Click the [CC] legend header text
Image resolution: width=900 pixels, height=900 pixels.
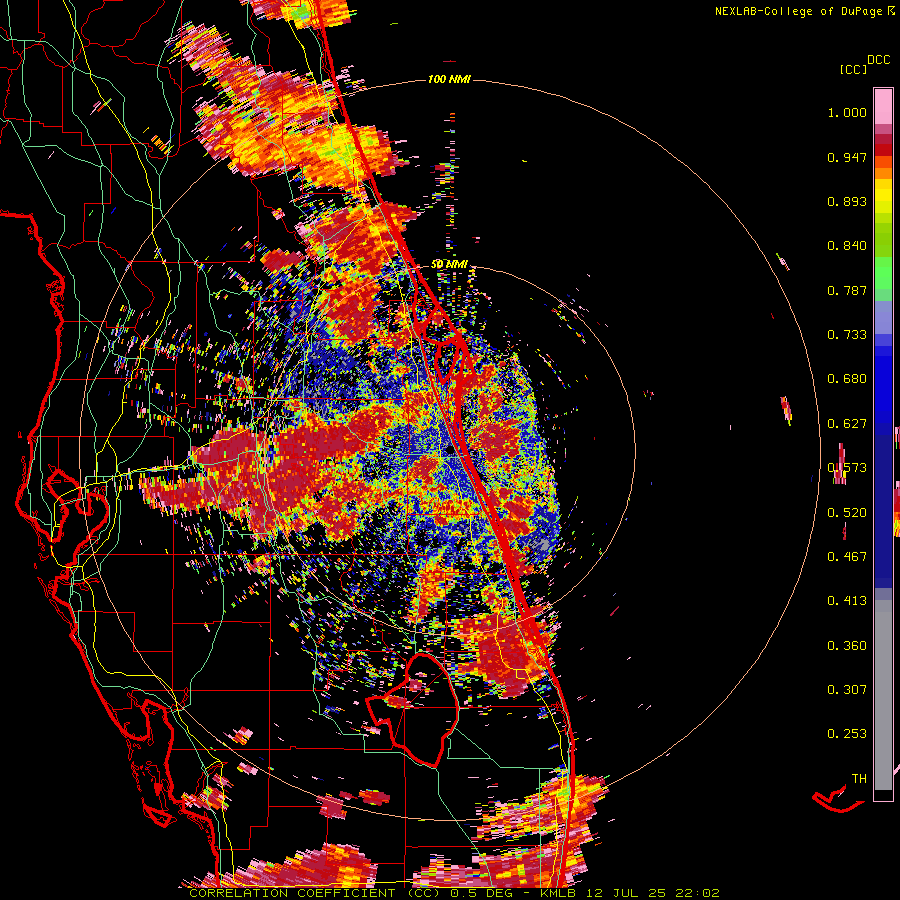(x=854, y=69)
